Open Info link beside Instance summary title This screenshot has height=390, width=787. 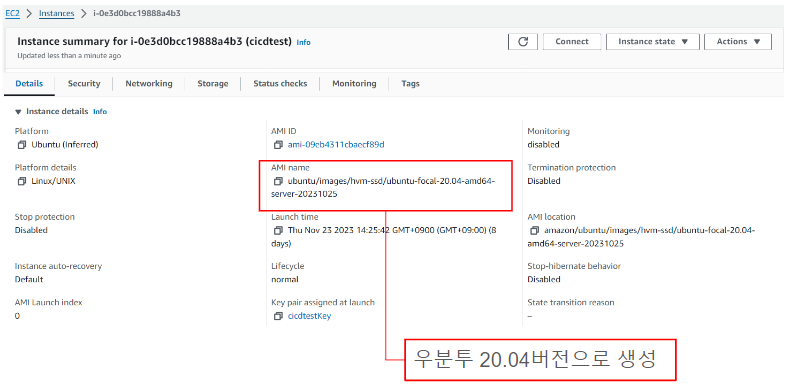pyautogui.click(x=304, y=43)
